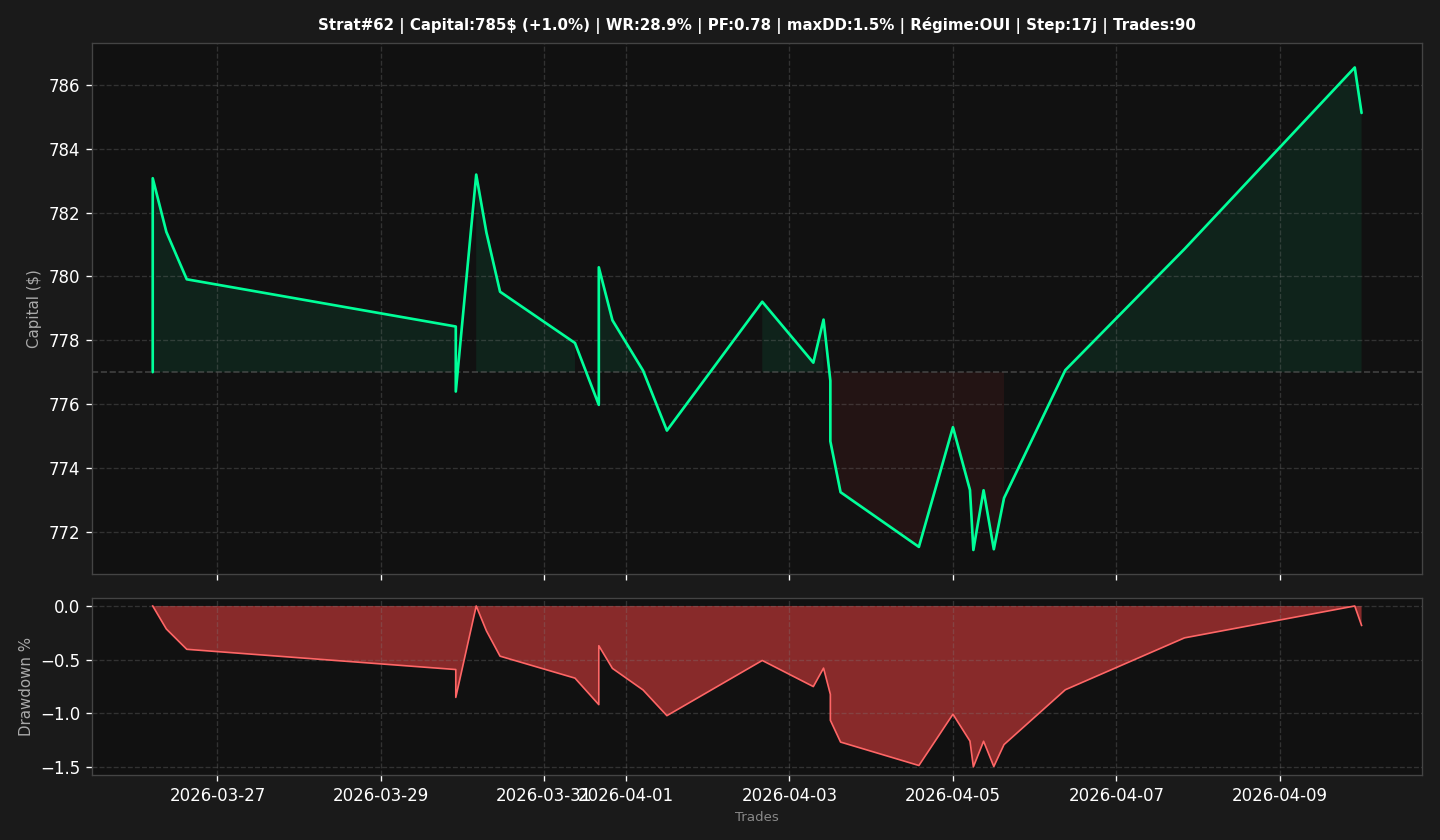The height and width of the screenshot is (840, 1440).
Task: Click the −1.0 tick on drawdown axis
Action: pyautogui.click(x=60, y=714)
